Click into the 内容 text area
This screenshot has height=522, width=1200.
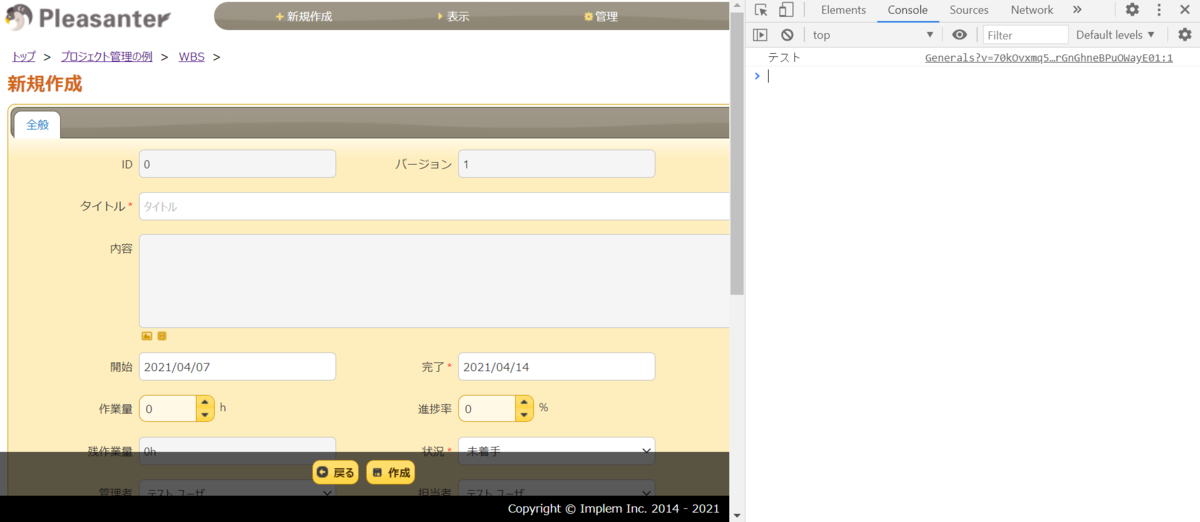point(434,281)
